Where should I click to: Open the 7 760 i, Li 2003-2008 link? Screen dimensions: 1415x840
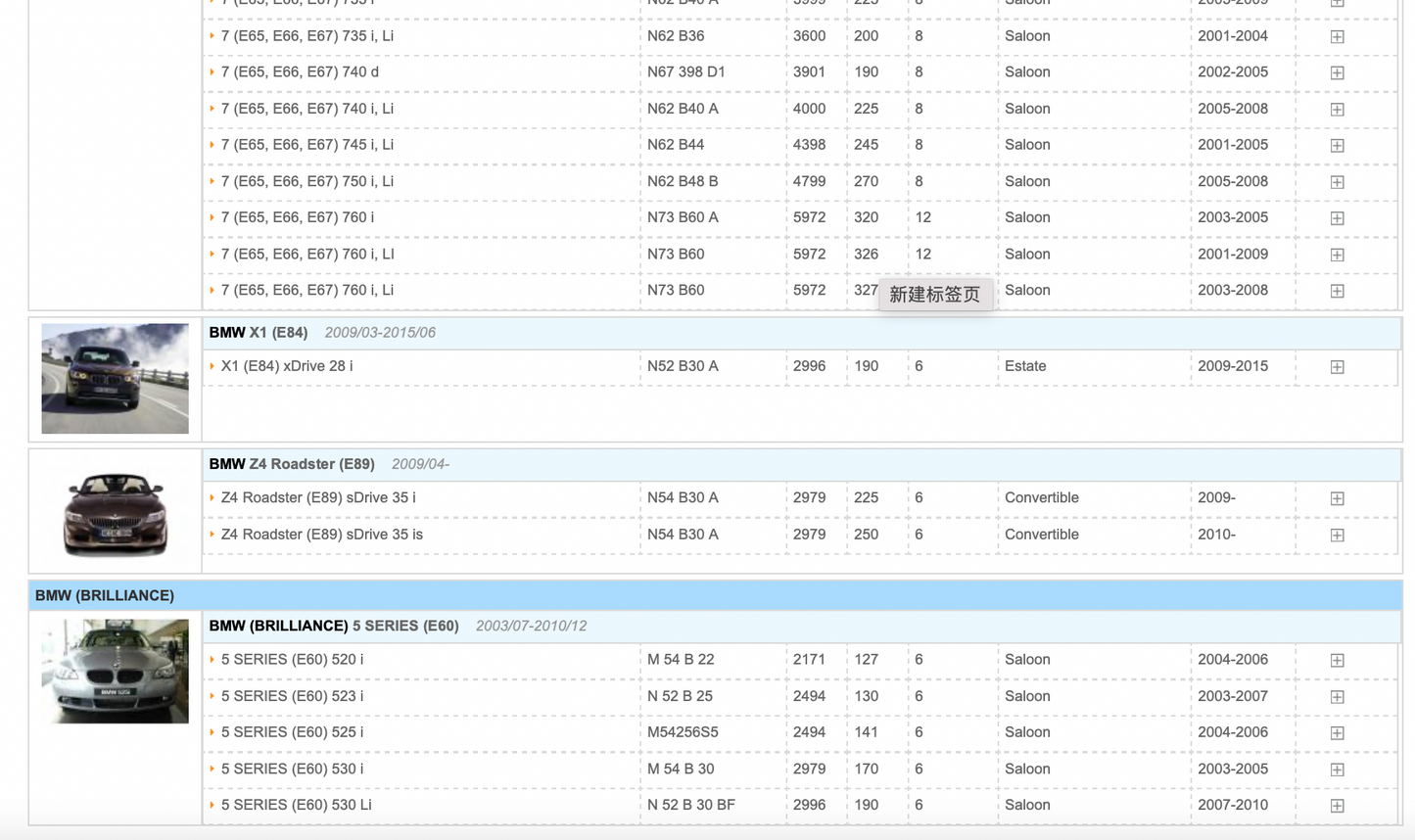(x=307, y=290)
